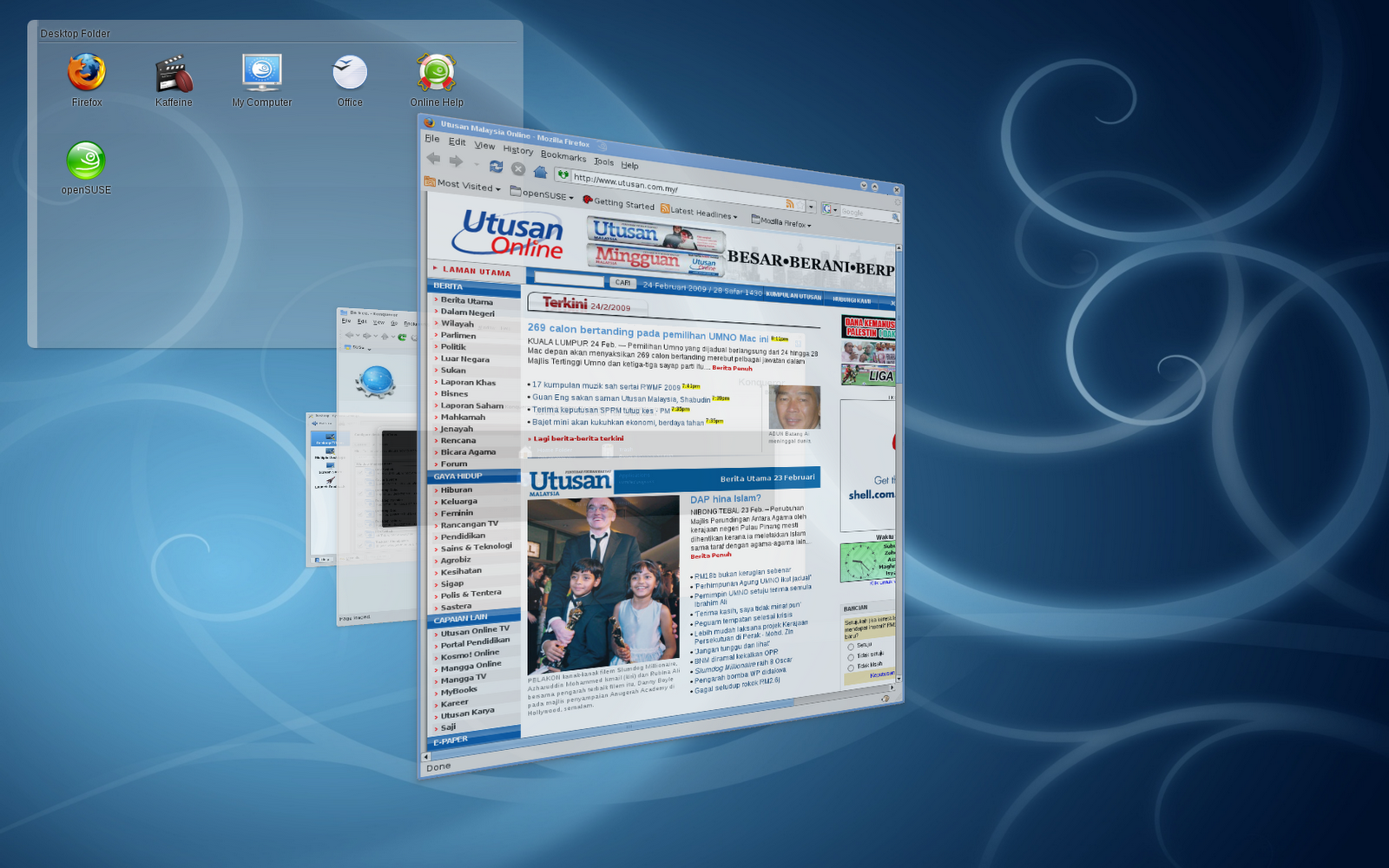Click the 'DAP hina Islam?' article link
1389x868 pixels.
[x=725, y=499]
